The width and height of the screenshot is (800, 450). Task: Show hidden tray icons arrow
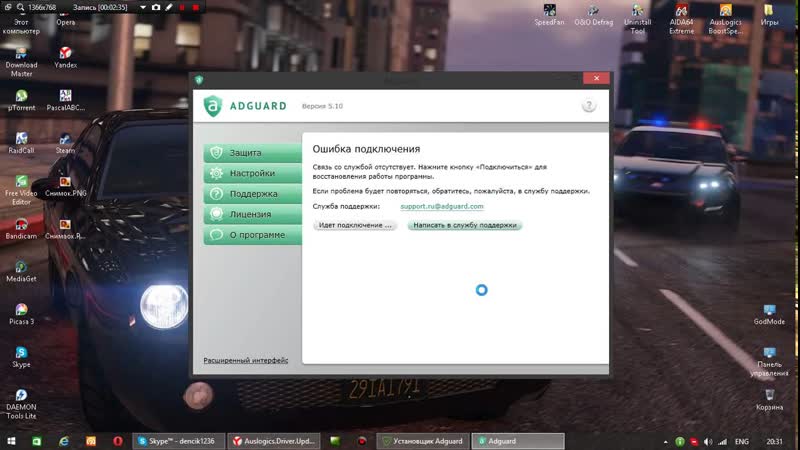coord(665,442)
